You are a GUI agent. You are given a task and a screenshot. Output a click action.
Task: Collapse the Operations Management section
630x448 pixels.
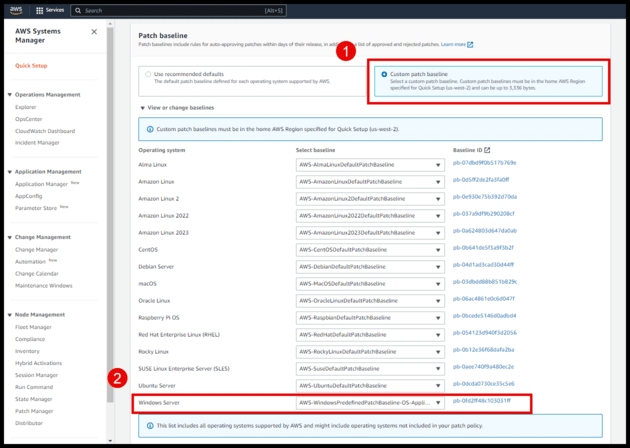[10, 95]
